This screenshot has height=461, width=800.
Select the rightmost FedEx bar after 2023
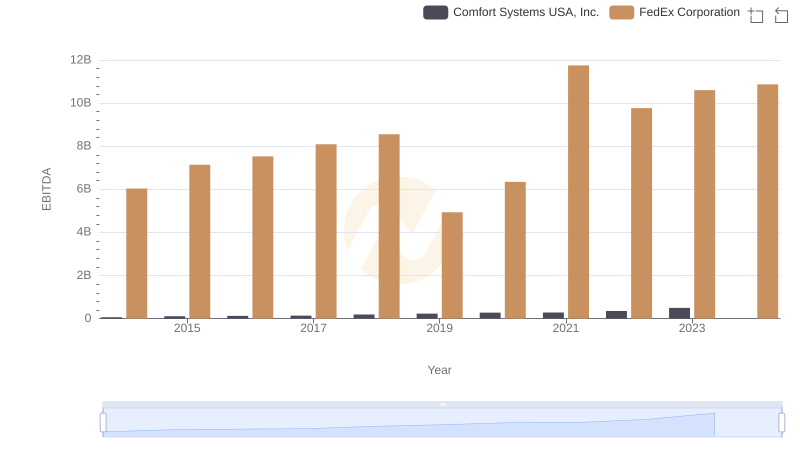tap(767, 201)
